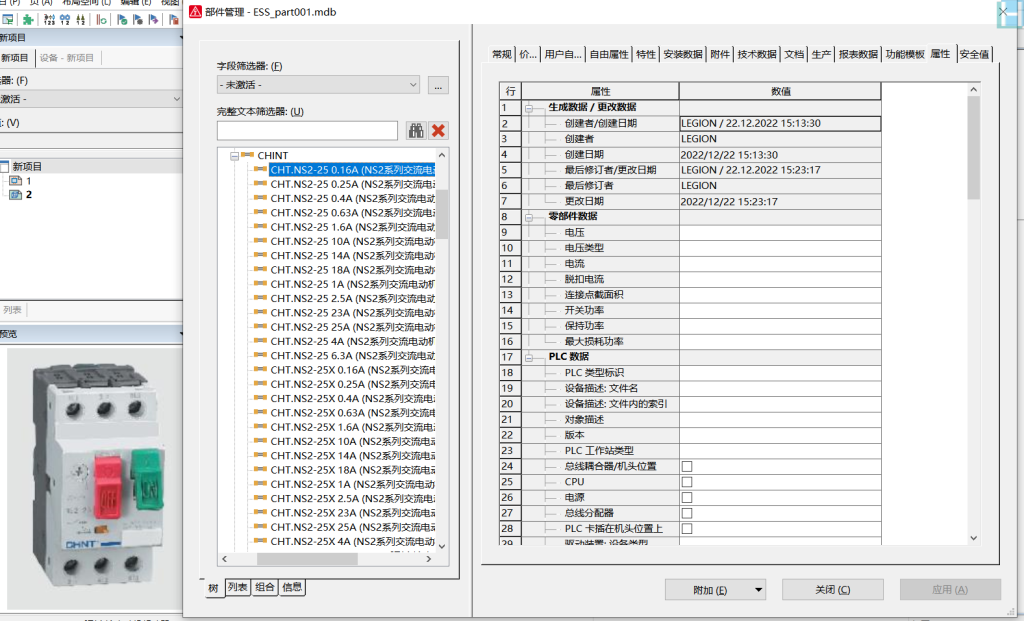Click the parts tree horizontal scrollbar thumb

point(307,559)
